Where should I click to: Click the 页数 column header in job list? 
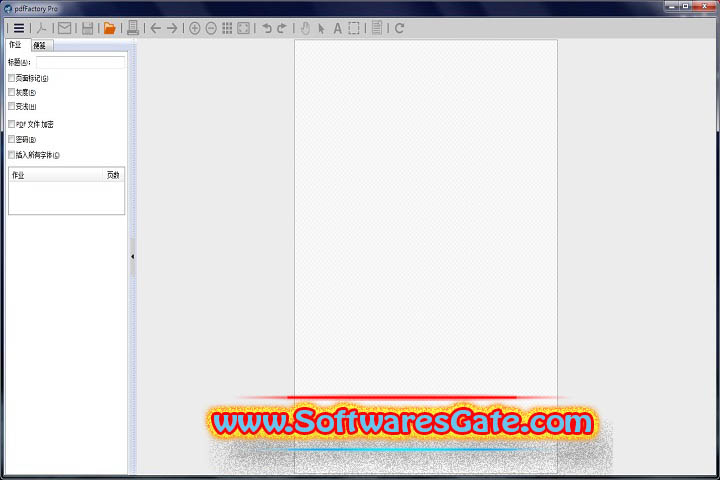113,175
